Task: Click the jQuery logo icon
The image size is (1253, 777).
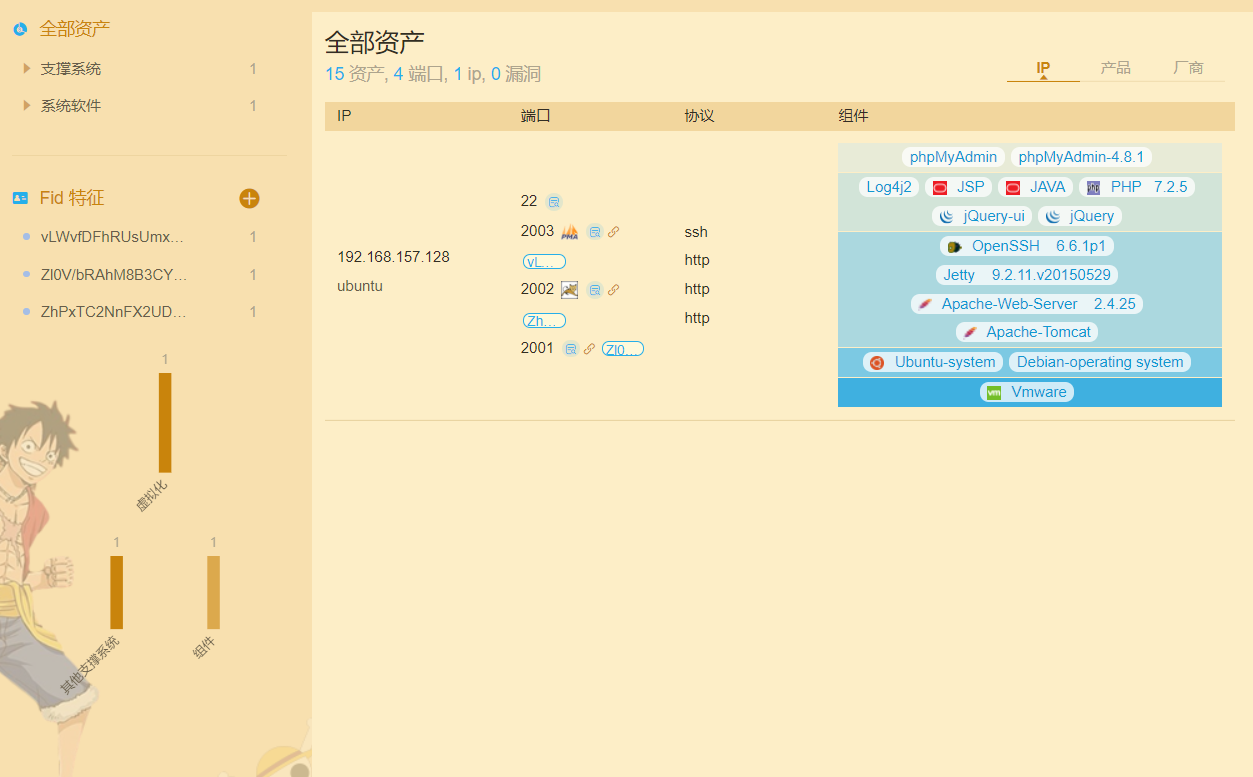Action: [x=1052, y=216]
